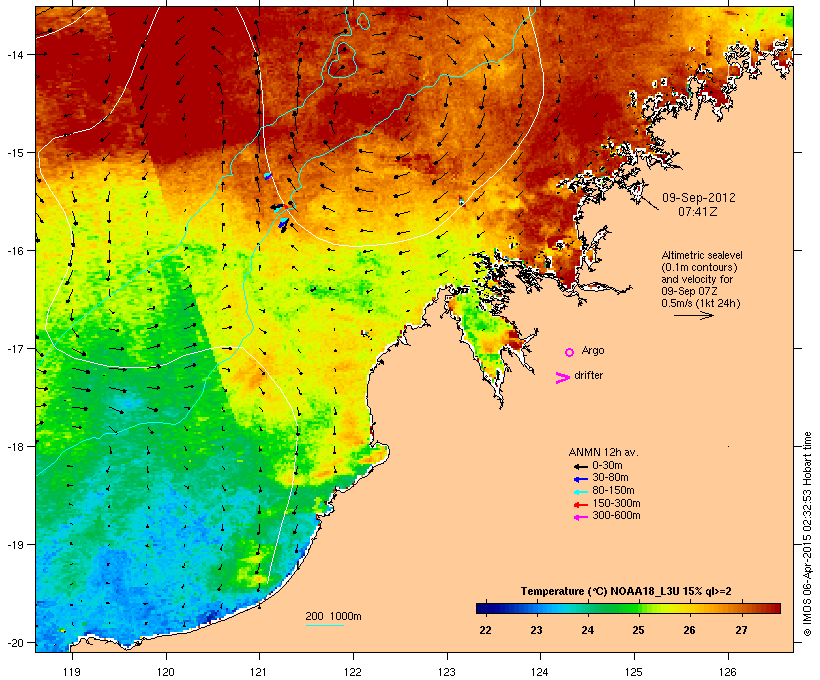
Task: Click latitude axis label -19
Action: [x=15, y=545]
